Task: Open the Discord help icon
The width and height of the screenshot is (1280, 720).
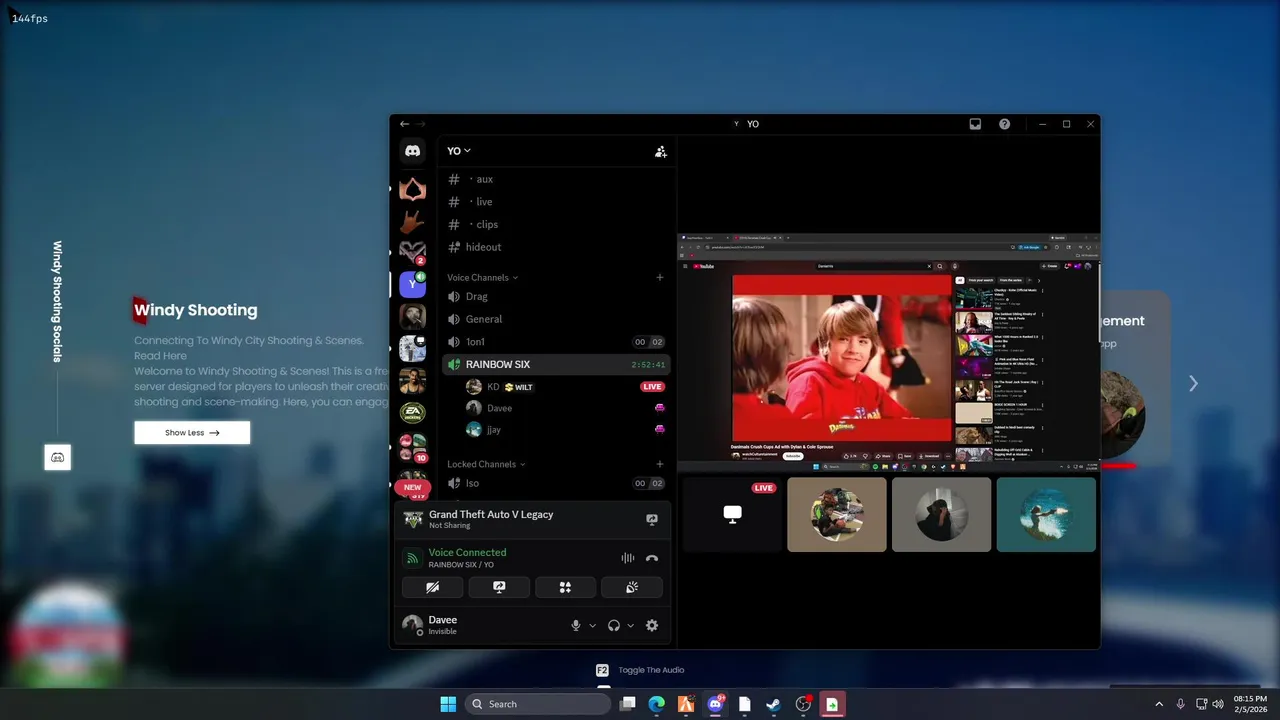Action: pos(1004,124)
